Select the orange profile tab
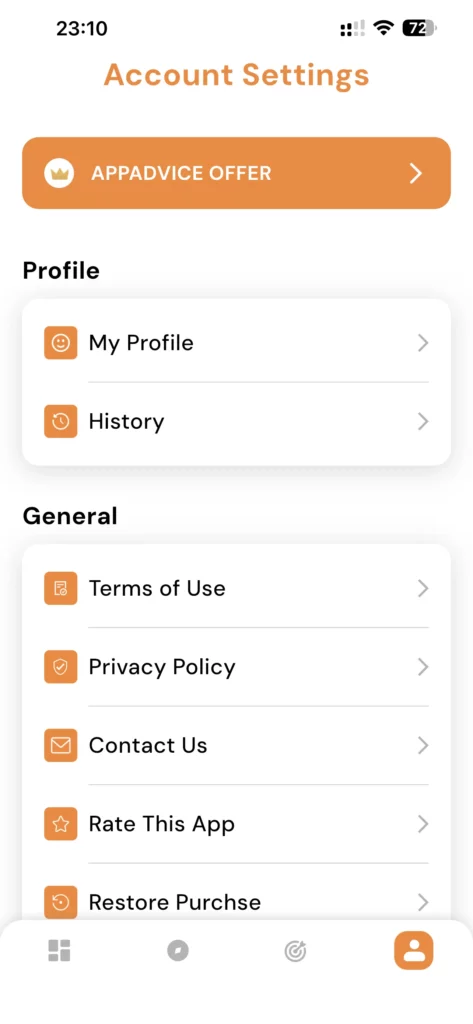Screen dimensions: 473x1024 [x=414, y=950]
